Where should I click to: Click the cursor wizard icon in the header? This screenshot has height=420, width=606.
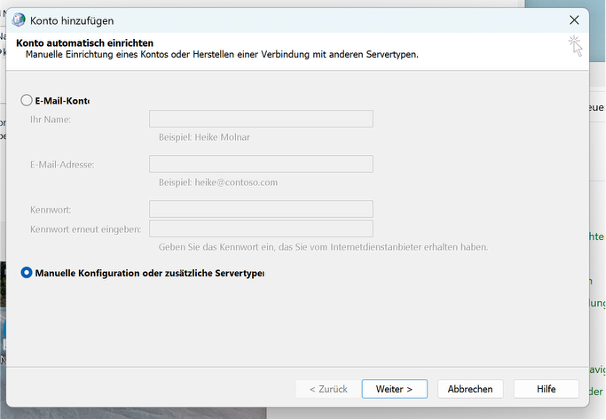click(574, 45)
